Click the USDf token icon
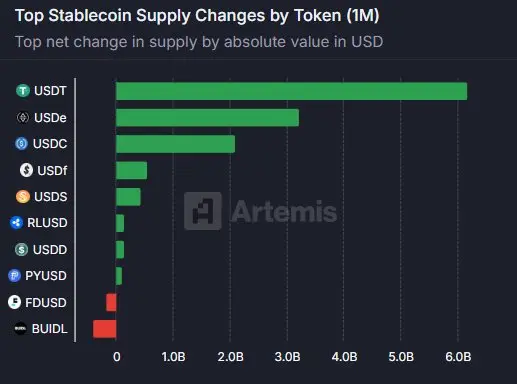Viewport: 517px width, 384px height. (x=26, y=170)
